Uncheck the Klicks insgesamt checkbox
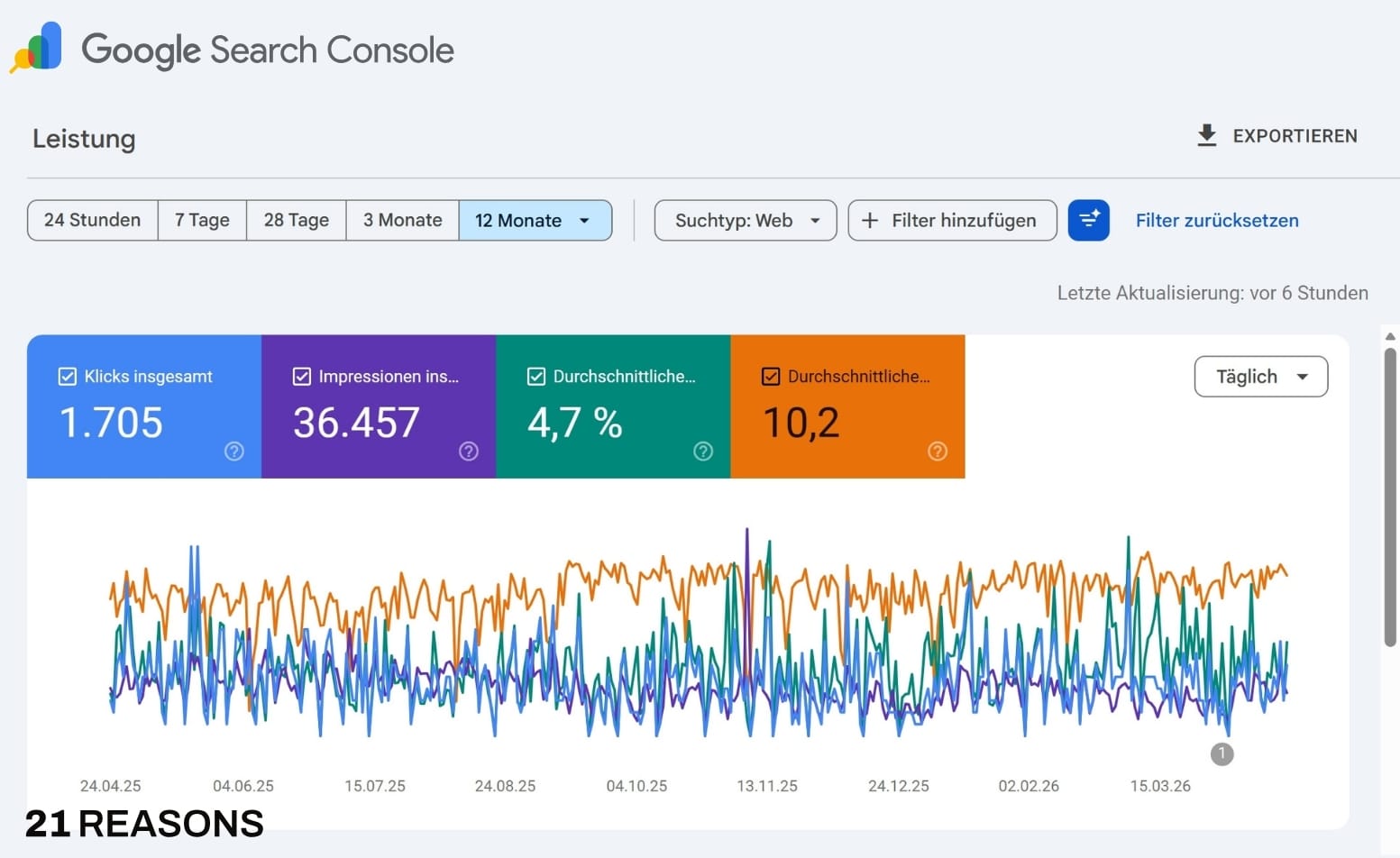1400x858 pixels. click(68, 377)
